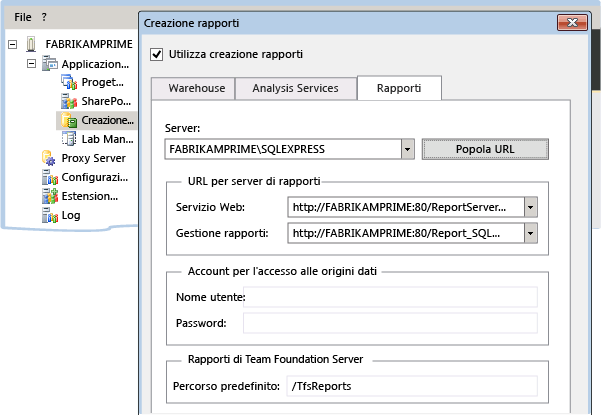Click the Nome utente input field
The width and height of the screenshot is (601, 415).
[390, 297]
